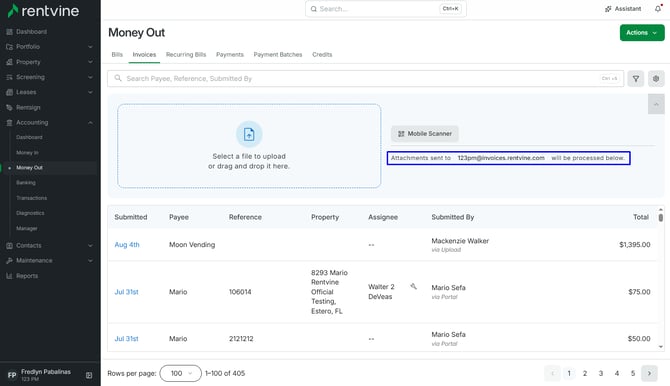Sort by the Submitted column header
Screen dimensions: 670x386
pos(131,217)
